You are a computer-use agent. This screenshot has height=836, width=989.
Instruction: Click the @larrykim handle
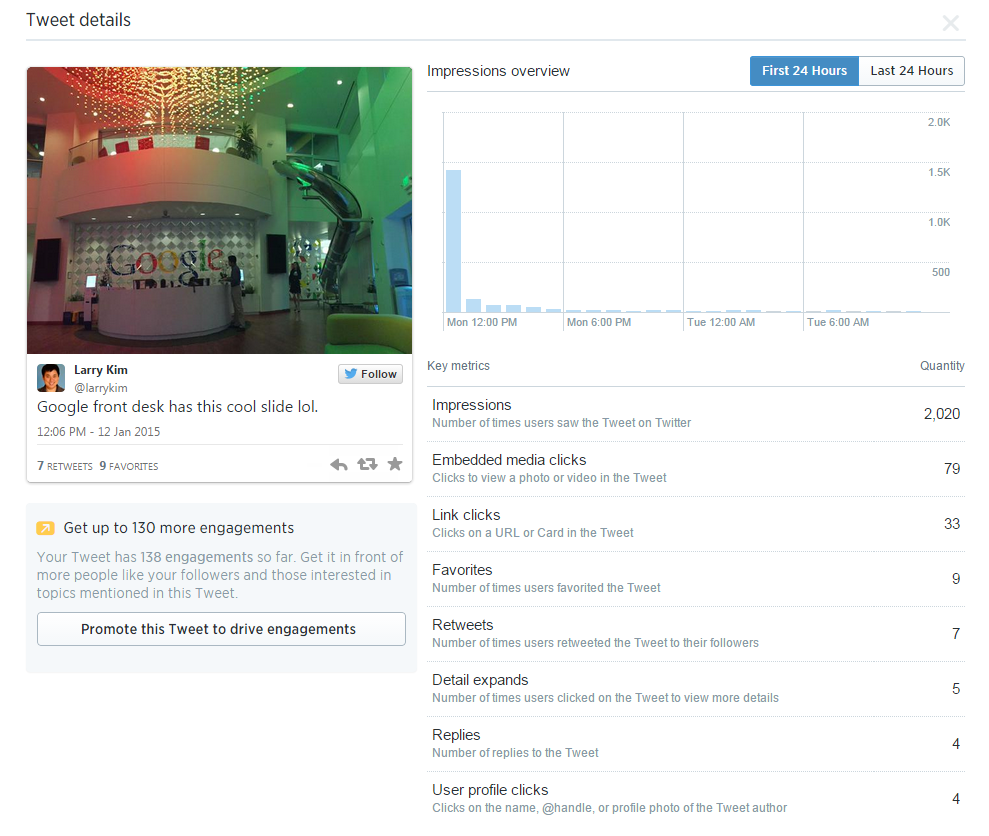pos(101,388)
